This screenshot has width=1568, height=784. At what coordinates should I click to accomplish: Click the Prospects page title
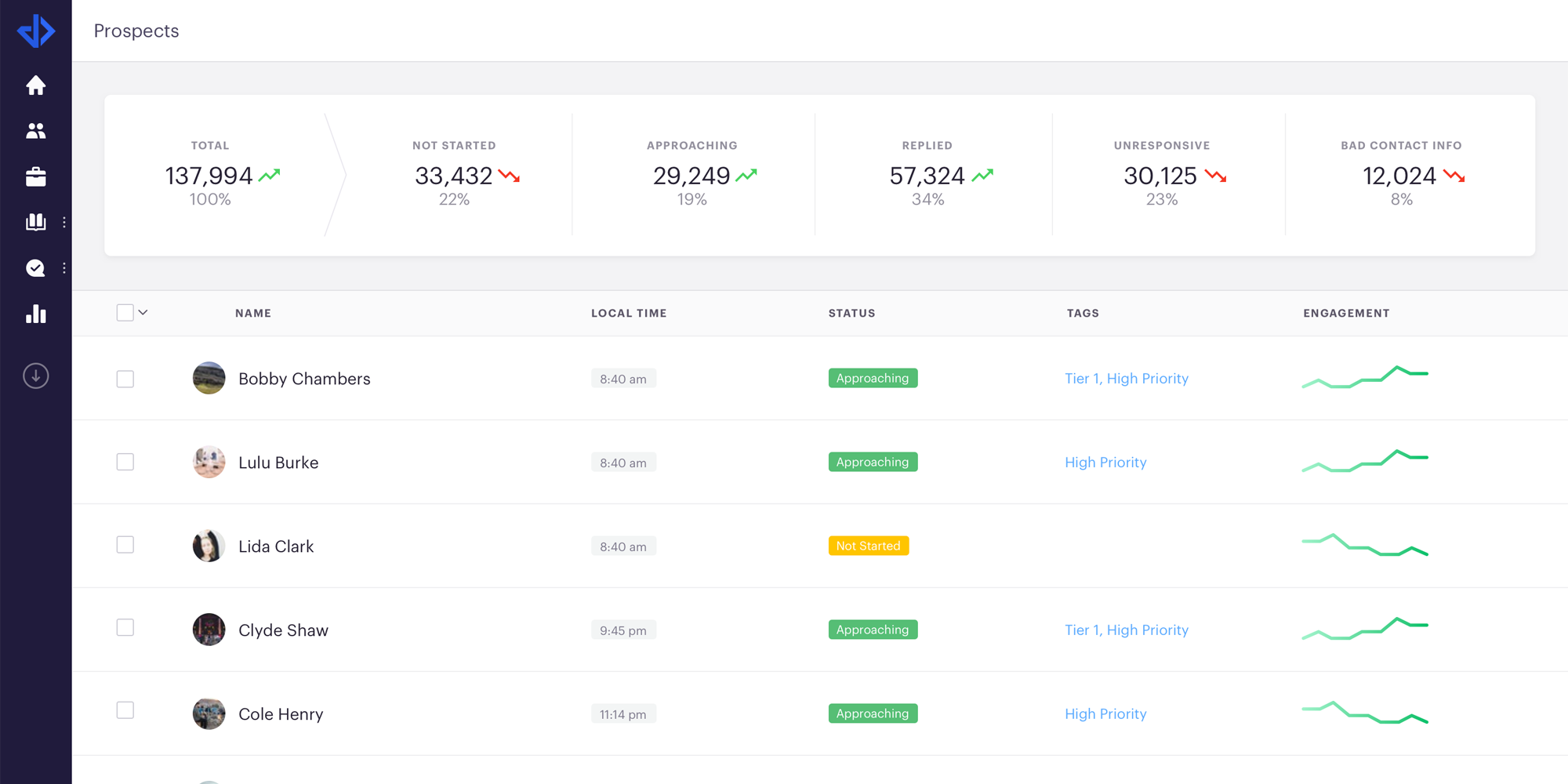(136, 31)
